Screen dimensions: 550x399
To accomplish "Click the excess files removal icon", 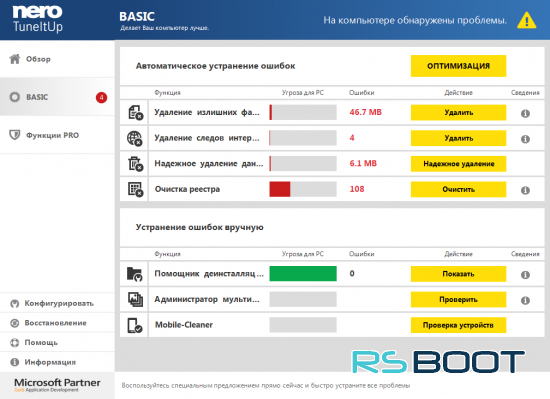I will [x=135, y=112].
